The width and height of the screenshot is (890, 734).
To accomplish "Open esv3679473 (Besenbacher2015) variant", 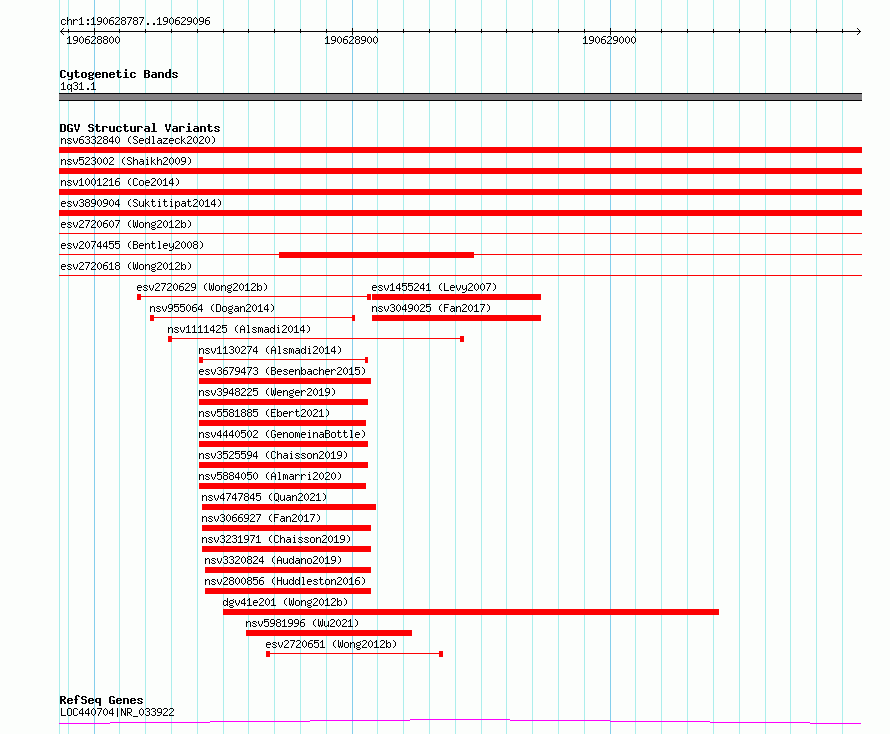I will (282, 371).
